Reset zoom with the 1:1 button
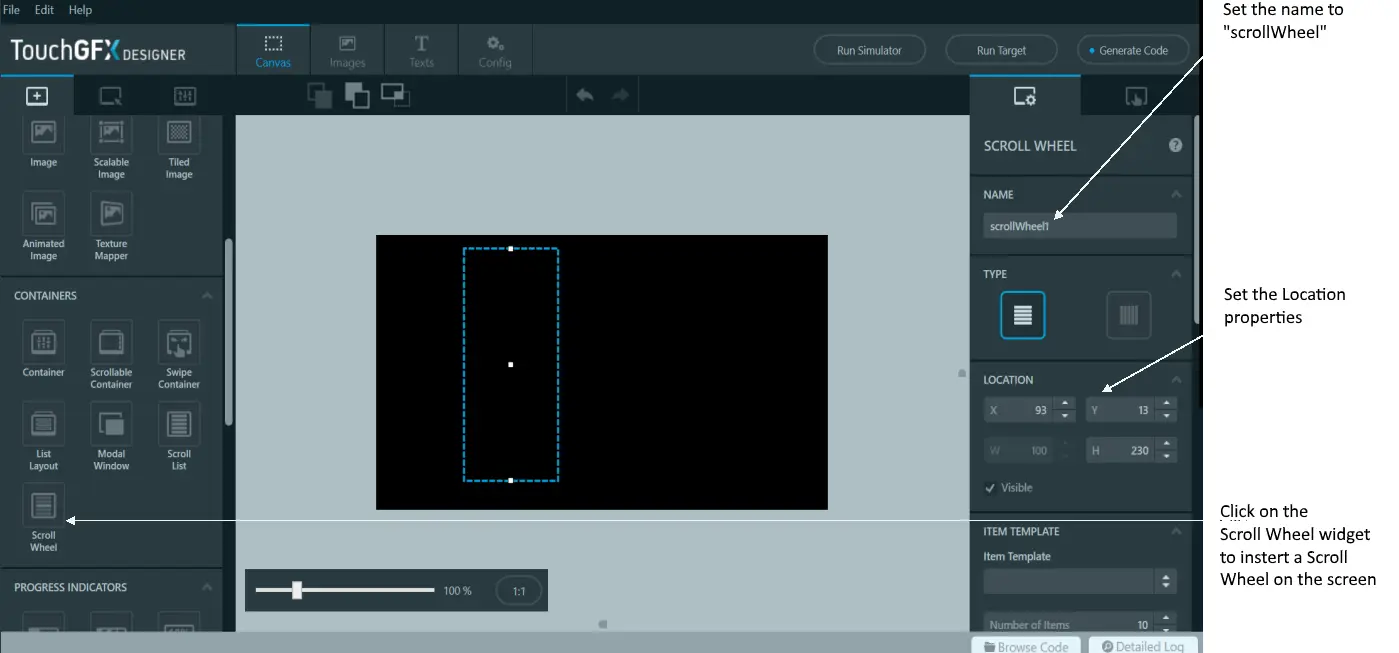 tap(519, 591)
